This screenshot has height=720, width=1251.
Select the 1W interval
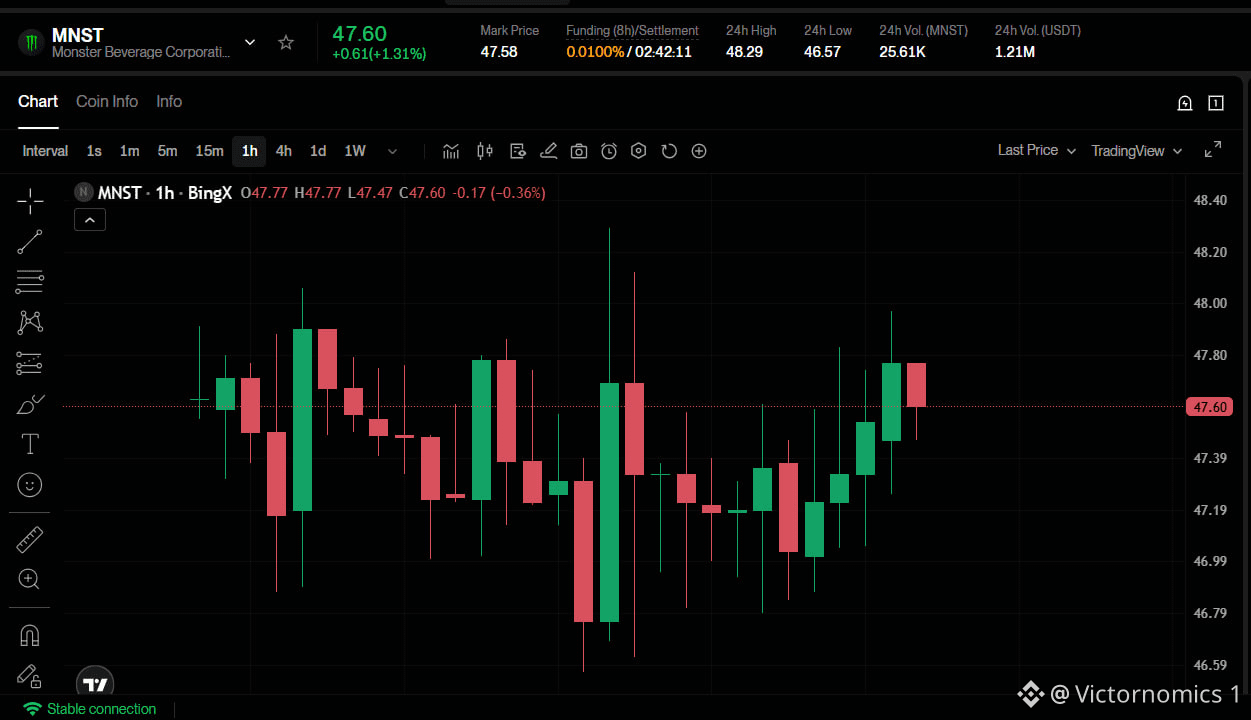355,151
